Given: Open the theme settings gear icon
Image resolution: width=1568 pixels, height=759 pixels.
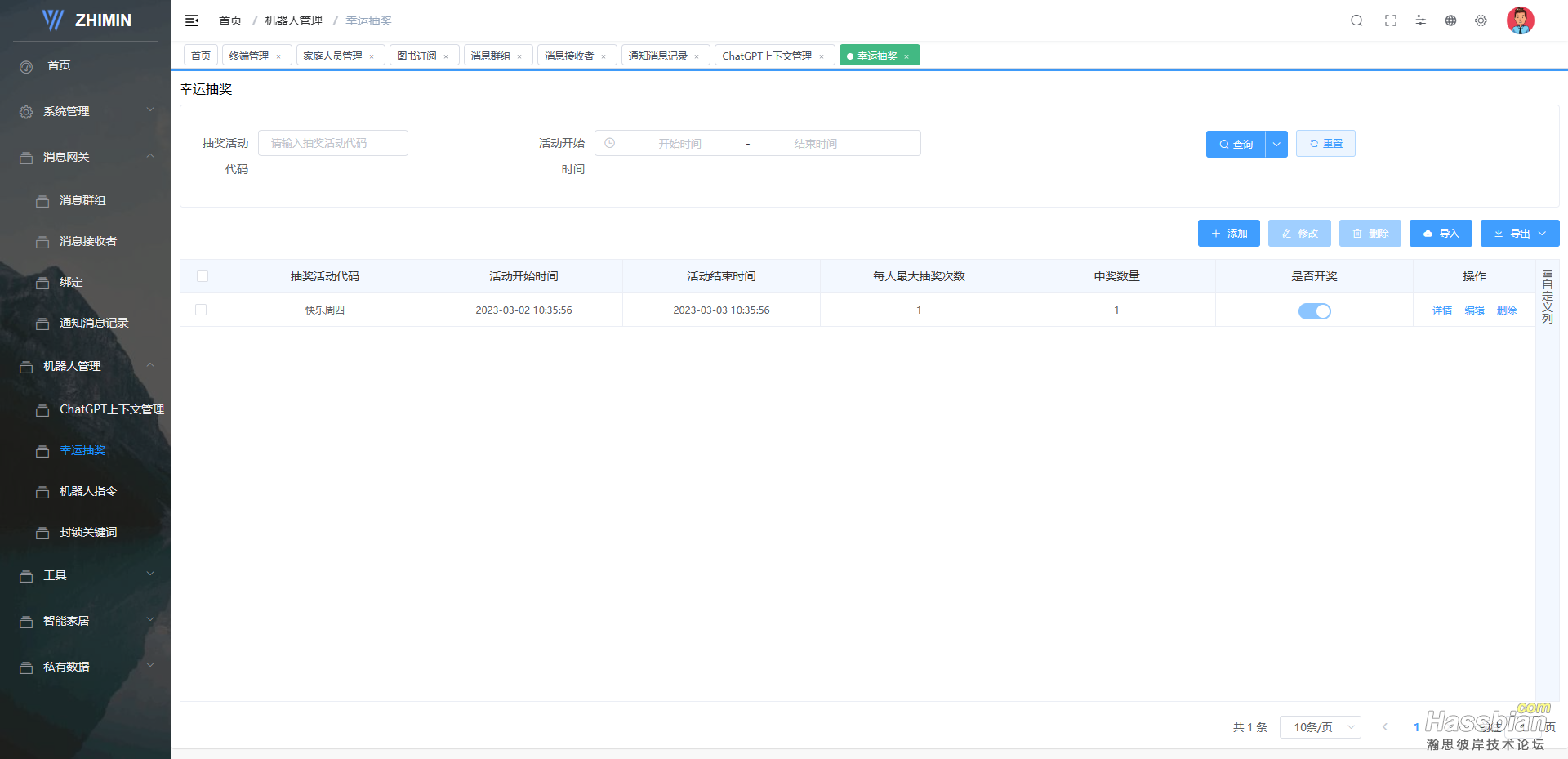Looking at the screenshot, I should [x=1481, y=20].
